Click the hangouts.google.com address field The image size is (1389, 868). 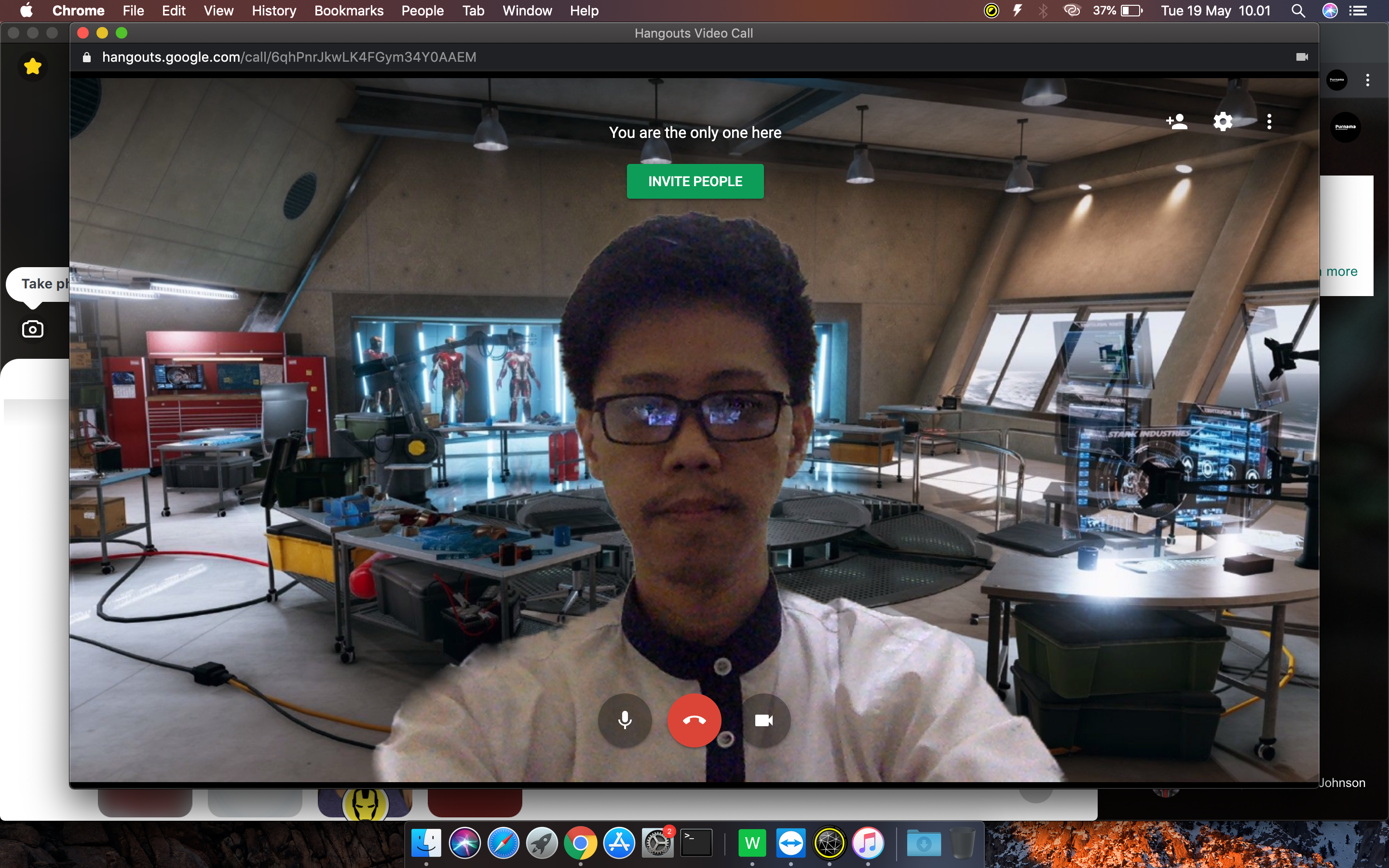(289, 57)
